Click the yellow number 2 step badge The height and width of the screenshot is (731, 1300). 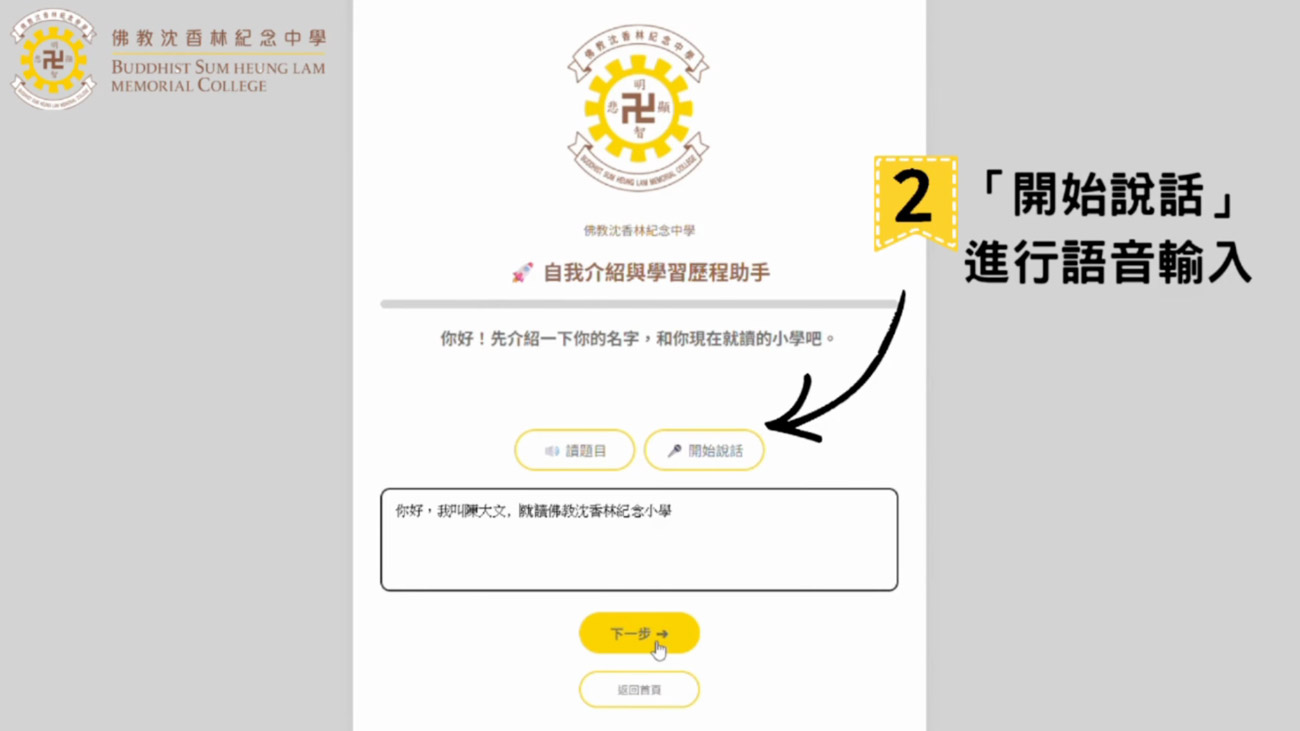[915, 202]
